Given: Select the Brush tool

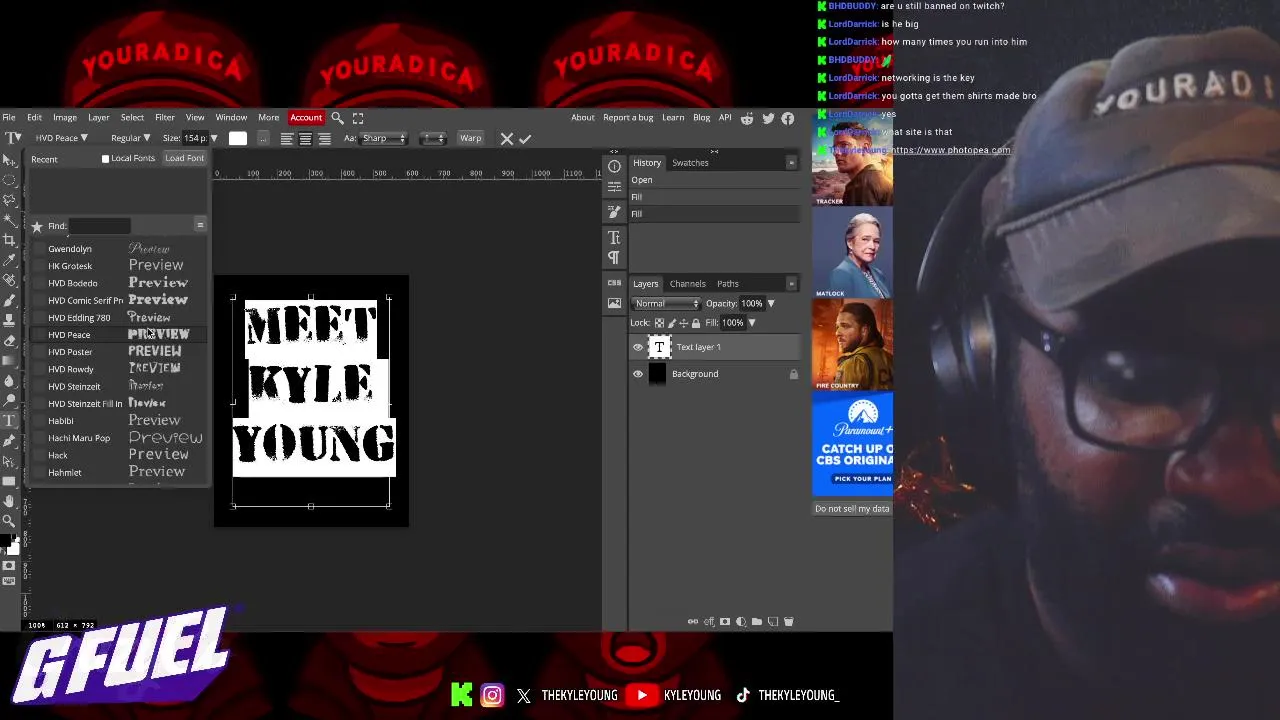Looking at the screenshot, I should point(9,300).
